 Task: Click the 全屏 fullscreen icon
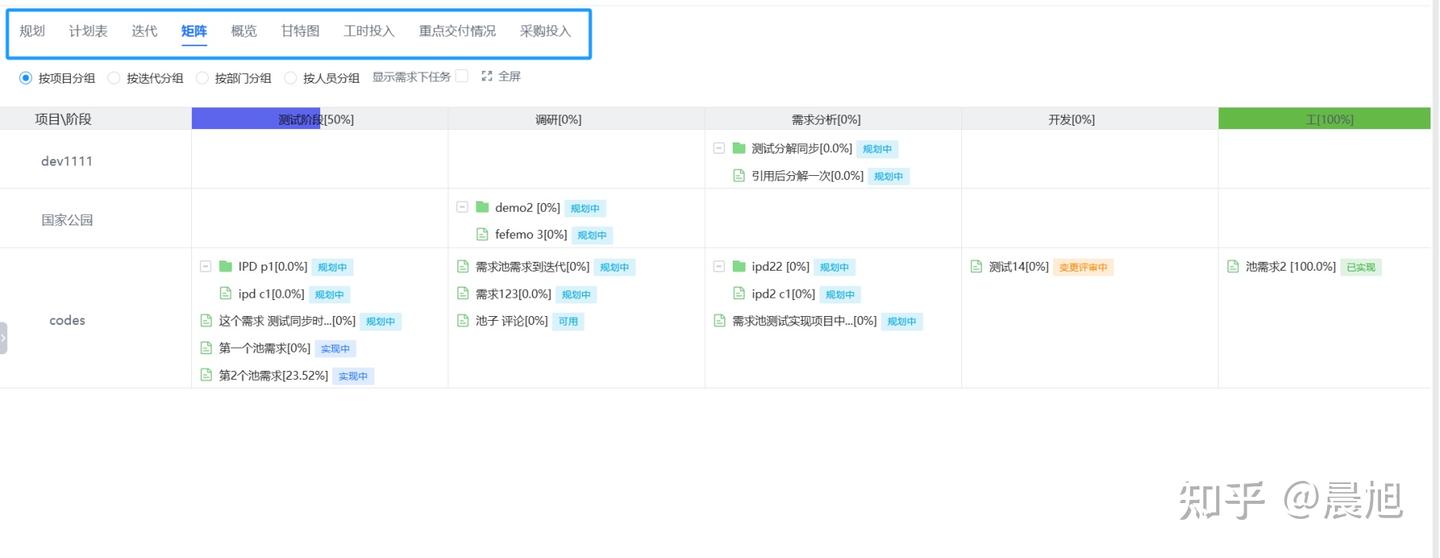[x=487, y=76]
